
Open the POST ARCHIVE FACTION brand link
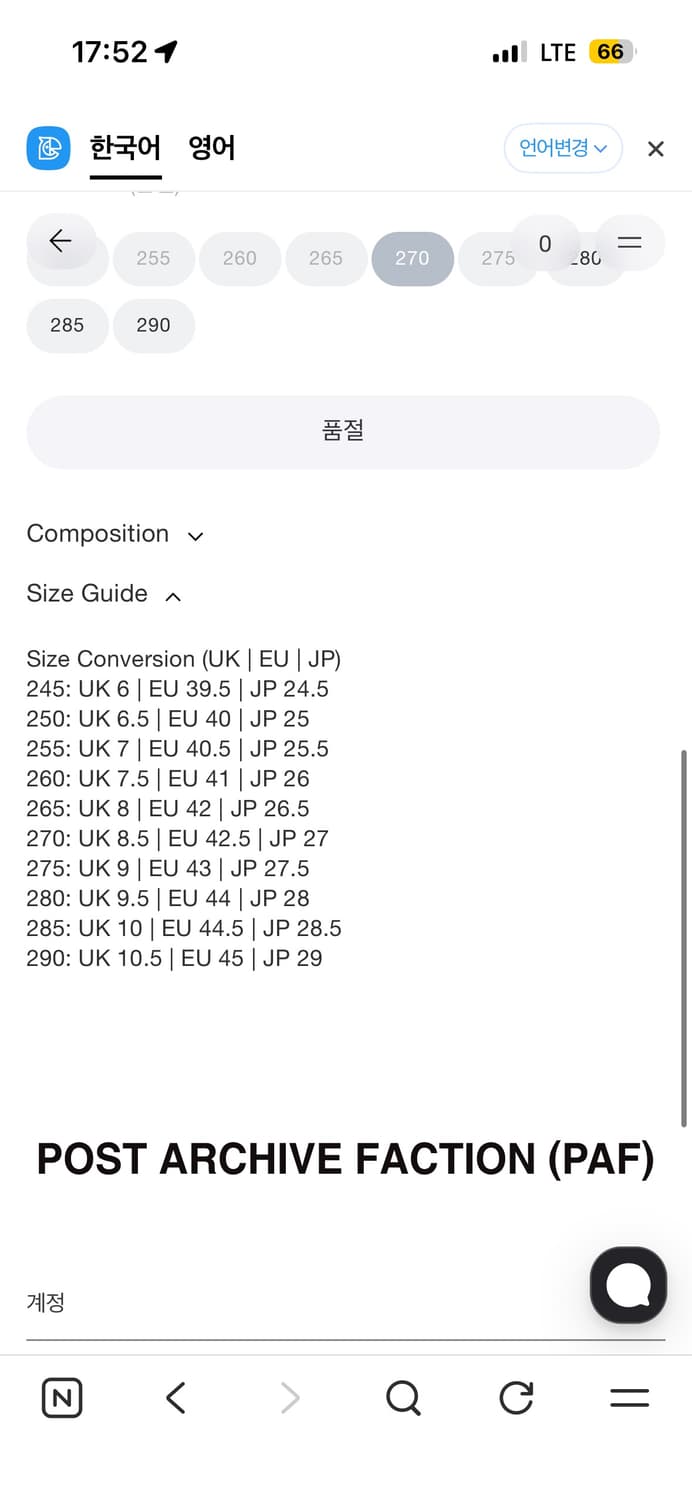tap(345, 1158)
